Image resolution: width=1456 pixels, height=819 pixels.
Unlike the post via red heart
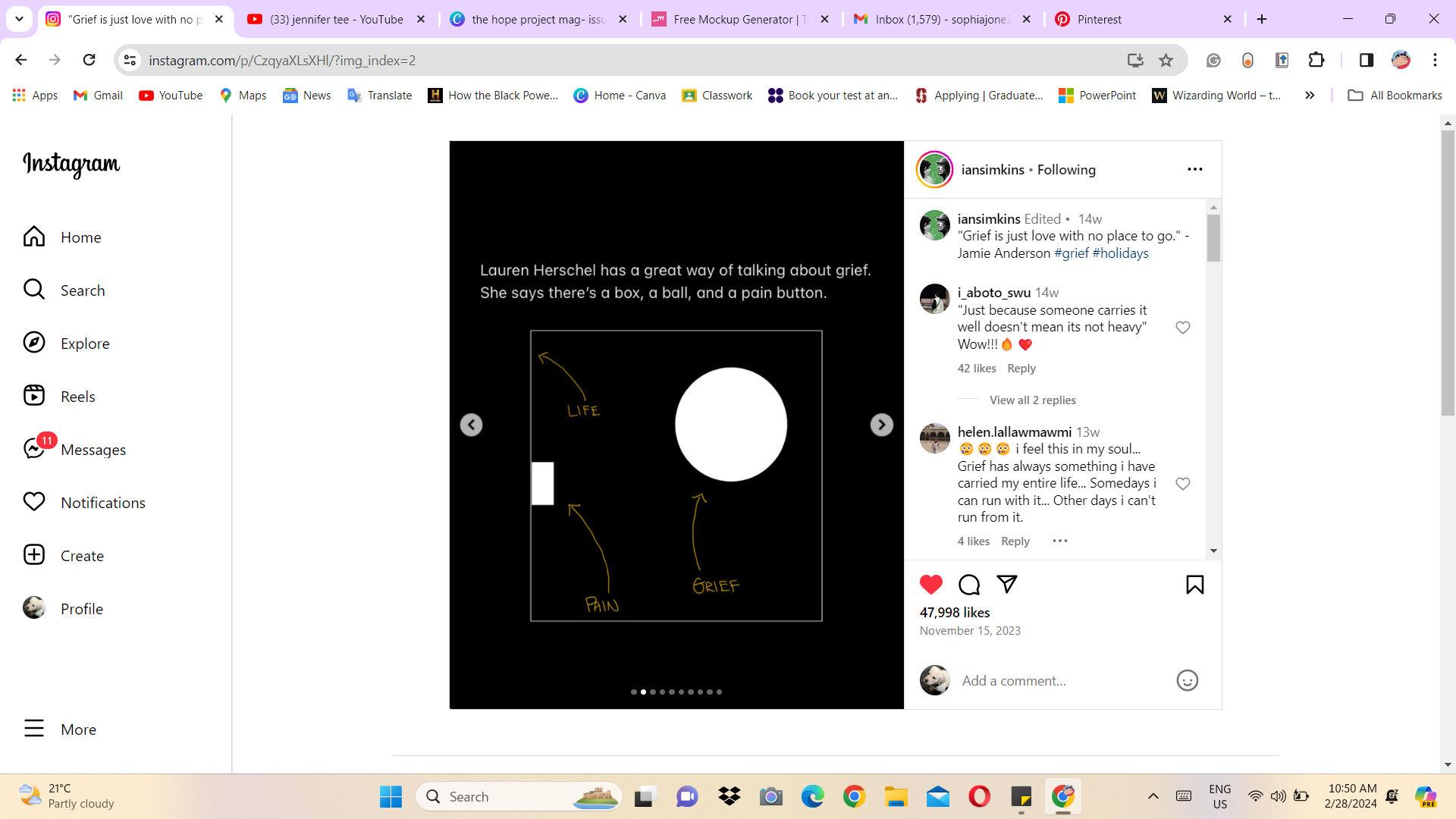click(931, 585)
